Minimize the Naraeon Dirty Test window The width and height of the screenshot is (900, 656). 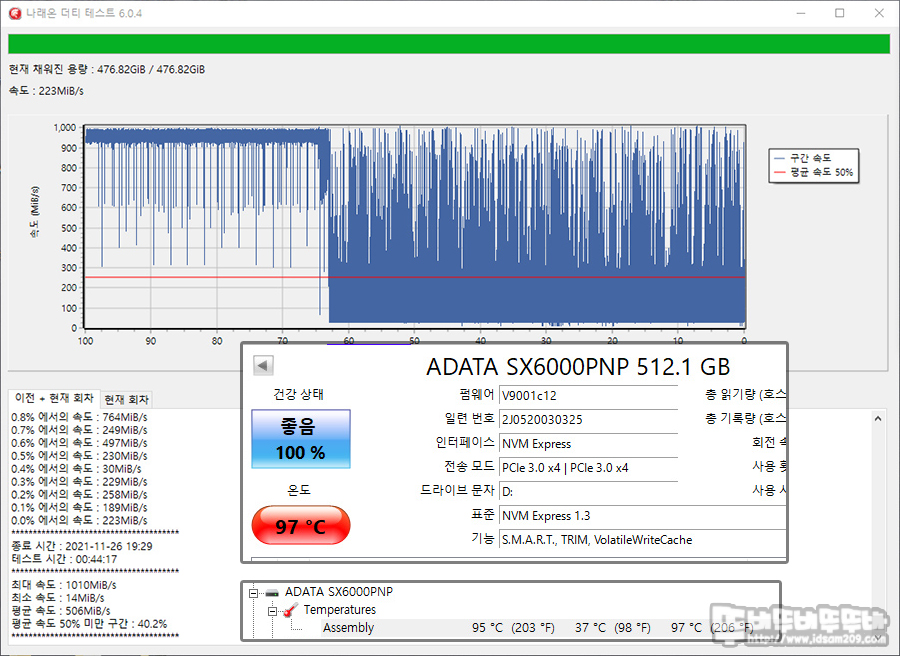801,13
